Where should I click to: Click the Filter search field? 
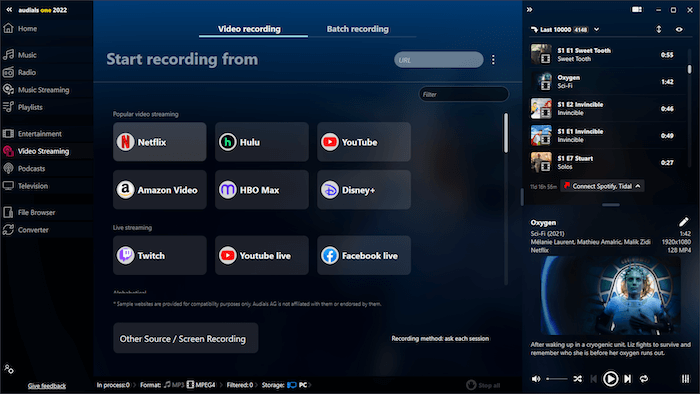(x=463, y=94)
